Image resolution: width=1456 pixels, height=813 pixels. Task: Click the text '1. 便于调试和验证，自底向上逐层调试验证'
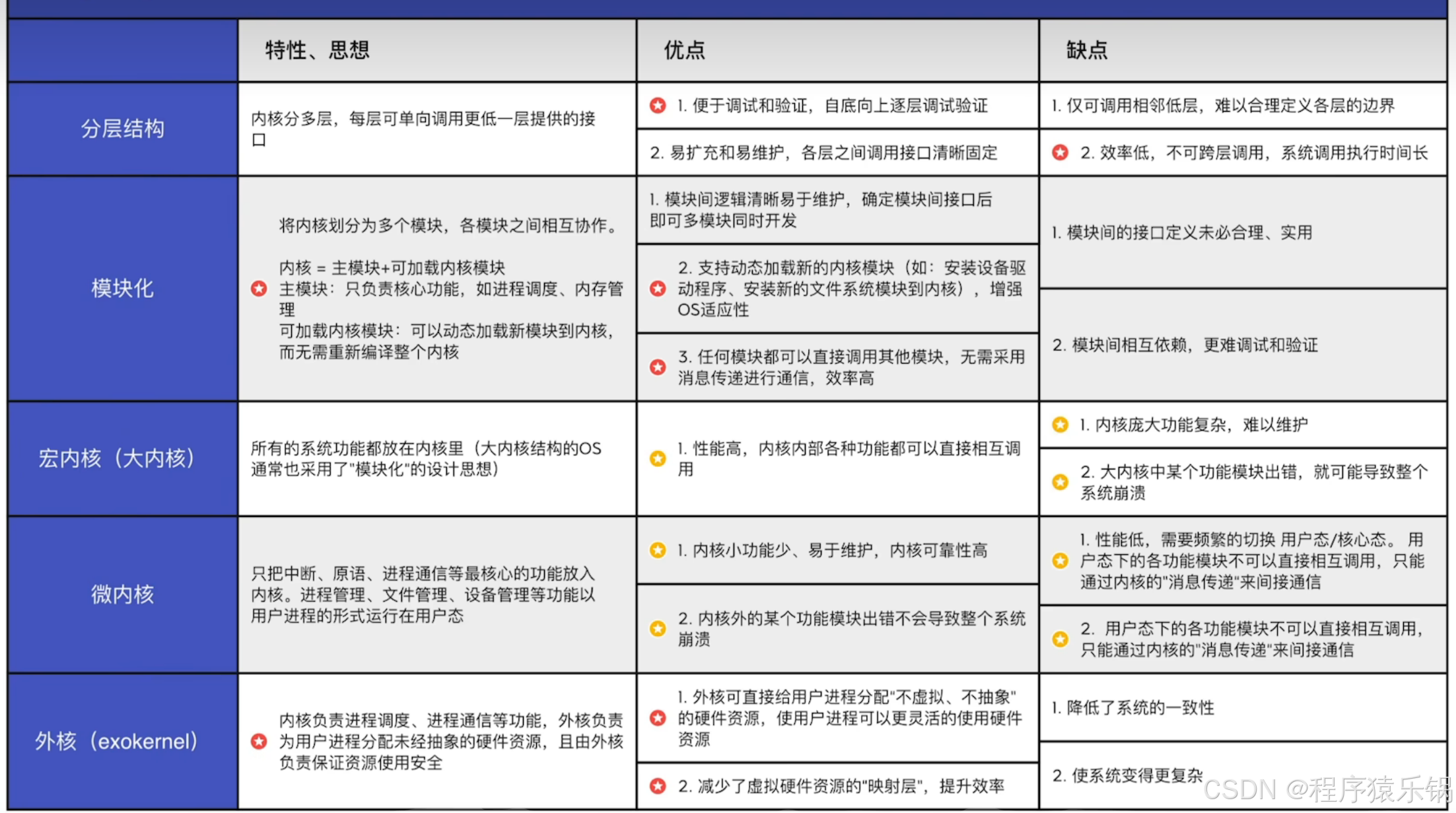833,106
